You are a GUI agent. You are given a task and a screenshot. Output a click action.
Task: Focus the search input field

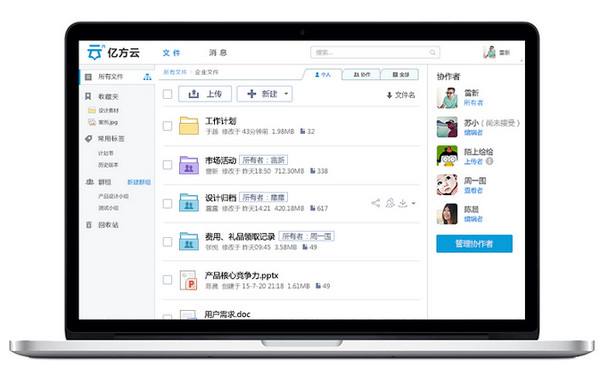[375, 52]
